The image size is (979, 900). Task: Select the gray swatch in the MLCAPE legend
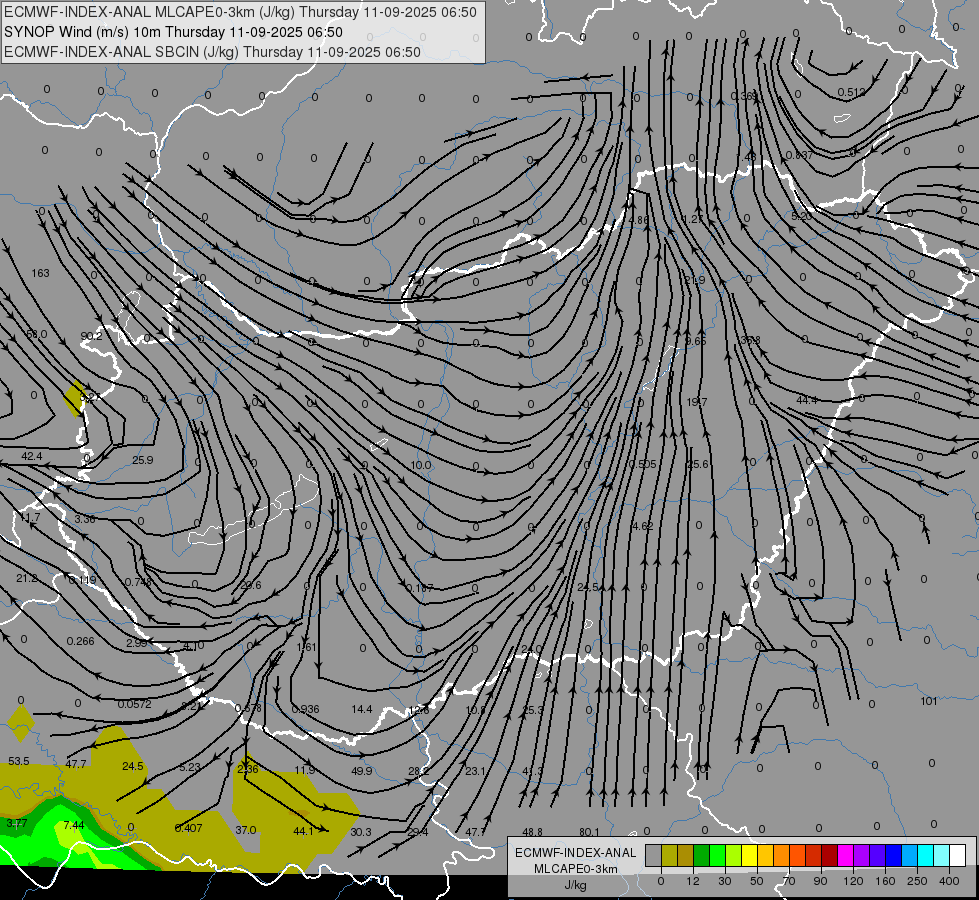click(x=653, y=855)
